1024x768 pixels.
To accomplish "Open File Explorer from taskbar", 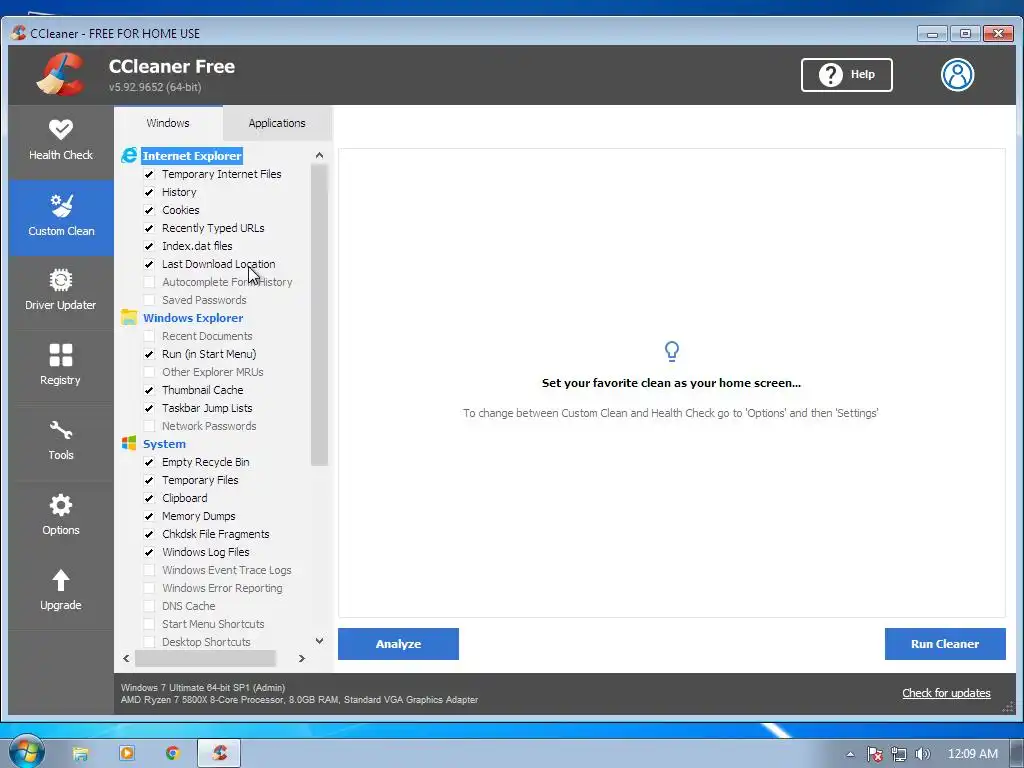I will pos(80,754).
